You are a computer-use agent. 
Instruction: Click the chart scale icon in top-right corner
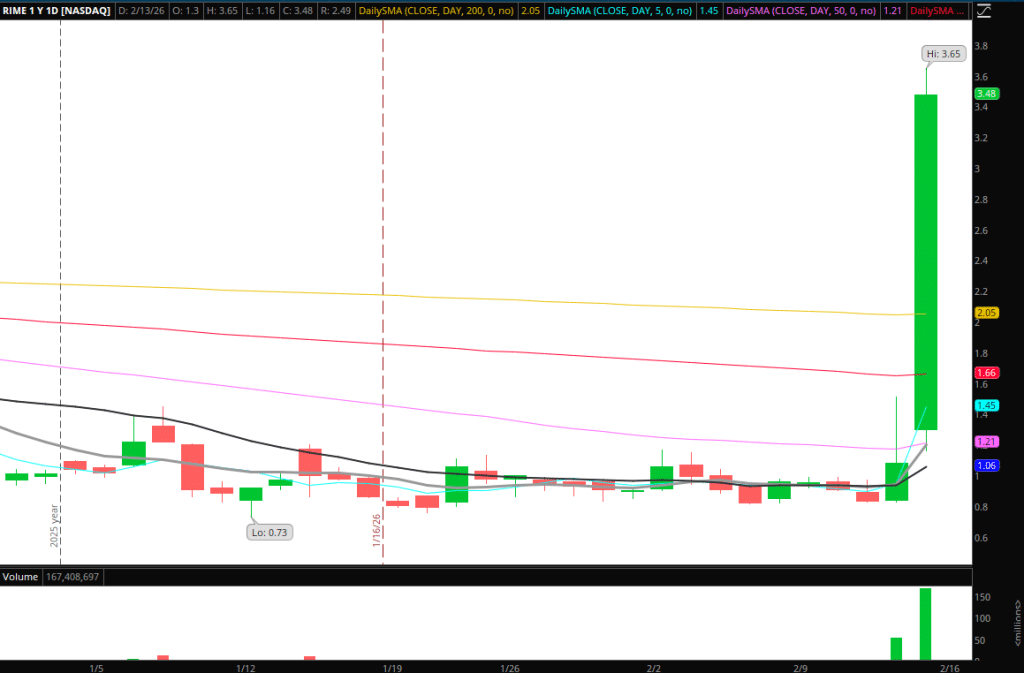coord(987,11)
